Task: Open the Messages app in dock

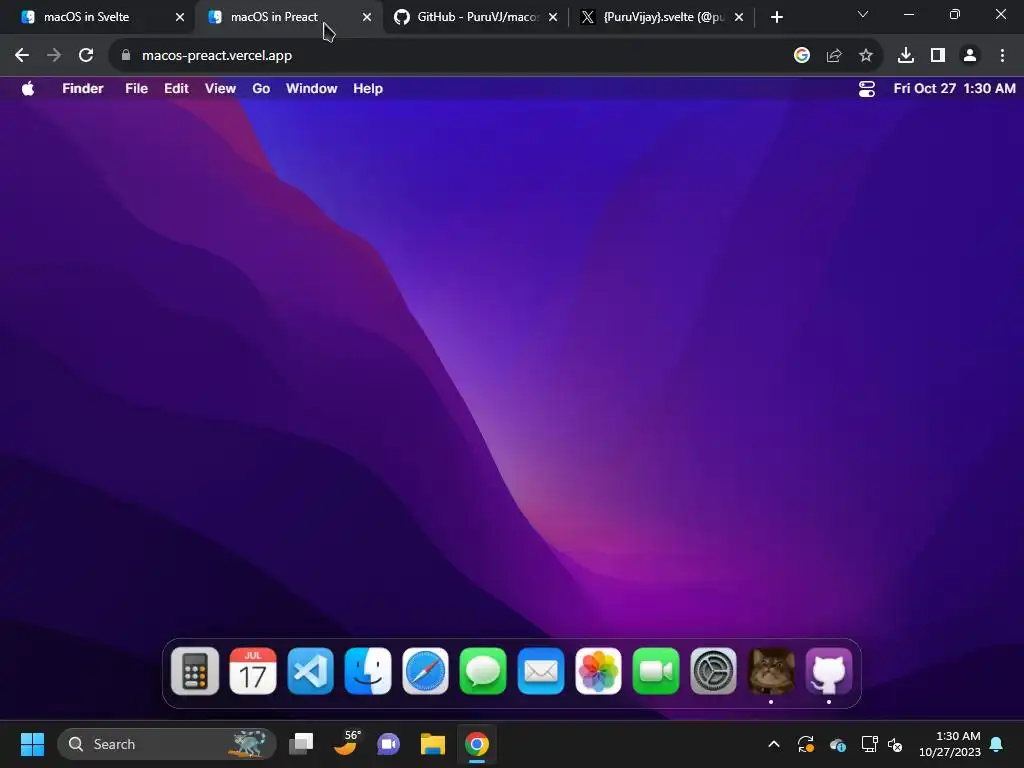Action: click(x=483, y=671)
